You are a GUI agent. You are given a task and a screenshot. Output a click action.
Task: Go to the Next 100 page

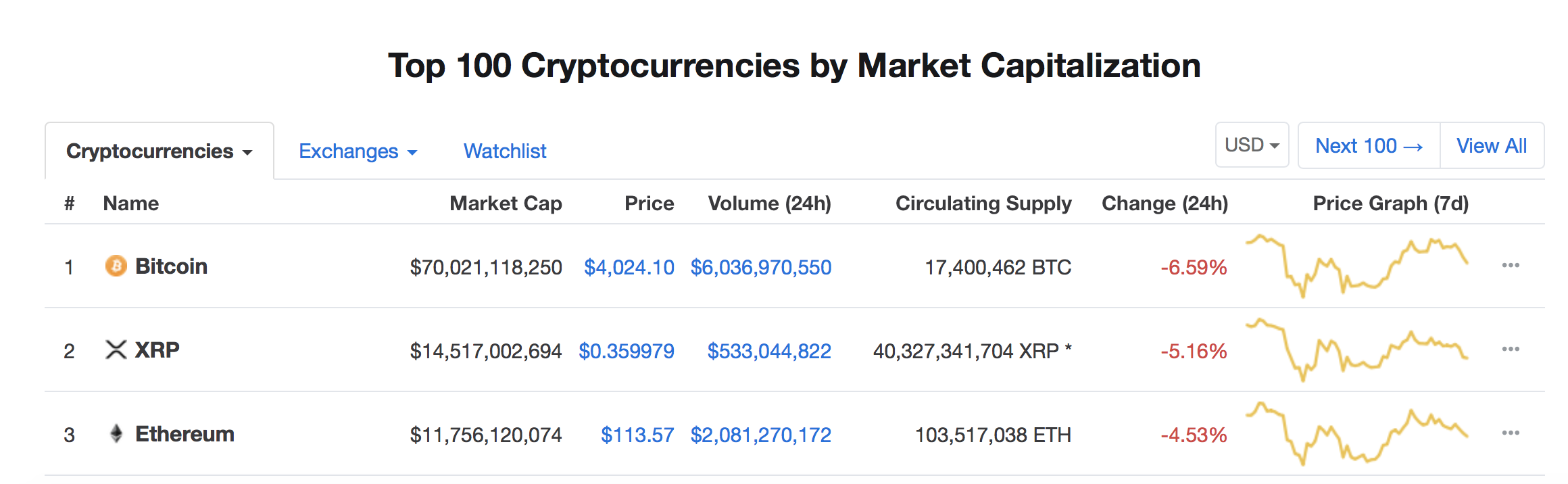point(1369,145)
